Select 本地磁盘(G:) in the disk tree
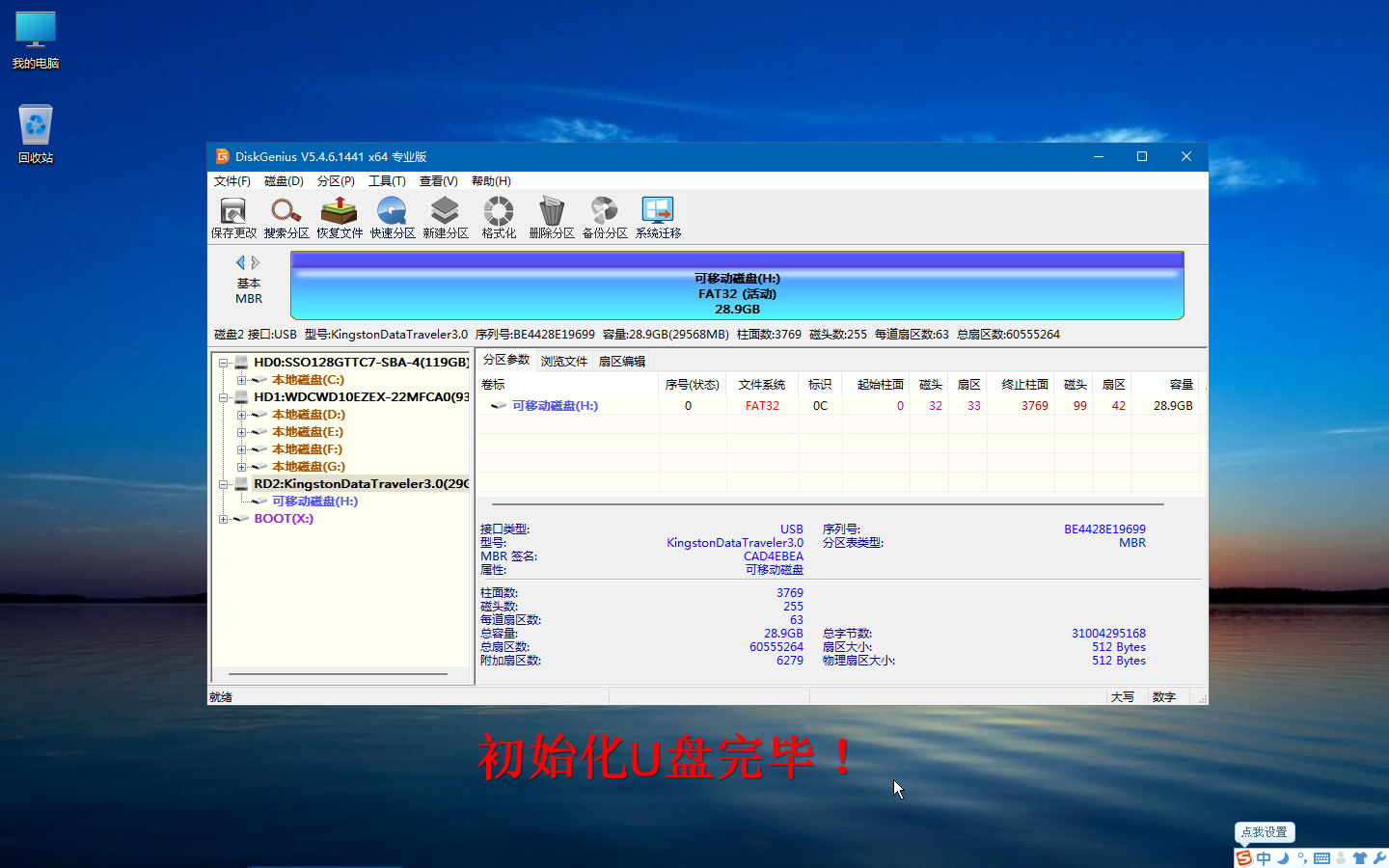The image size is (1389, 868). pos(308,467)
